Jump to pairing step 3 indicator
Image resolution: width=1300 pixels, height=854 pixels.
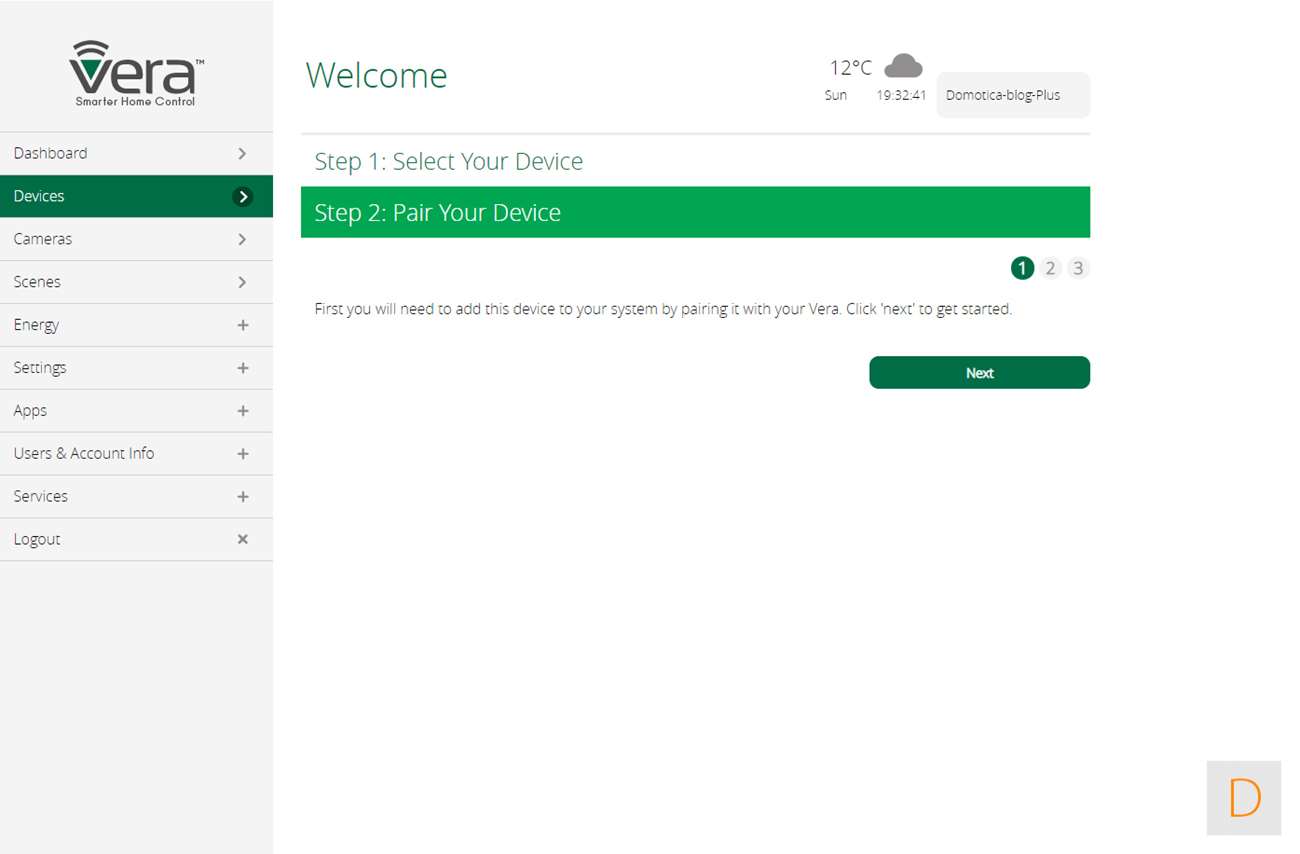(1077, 268)
